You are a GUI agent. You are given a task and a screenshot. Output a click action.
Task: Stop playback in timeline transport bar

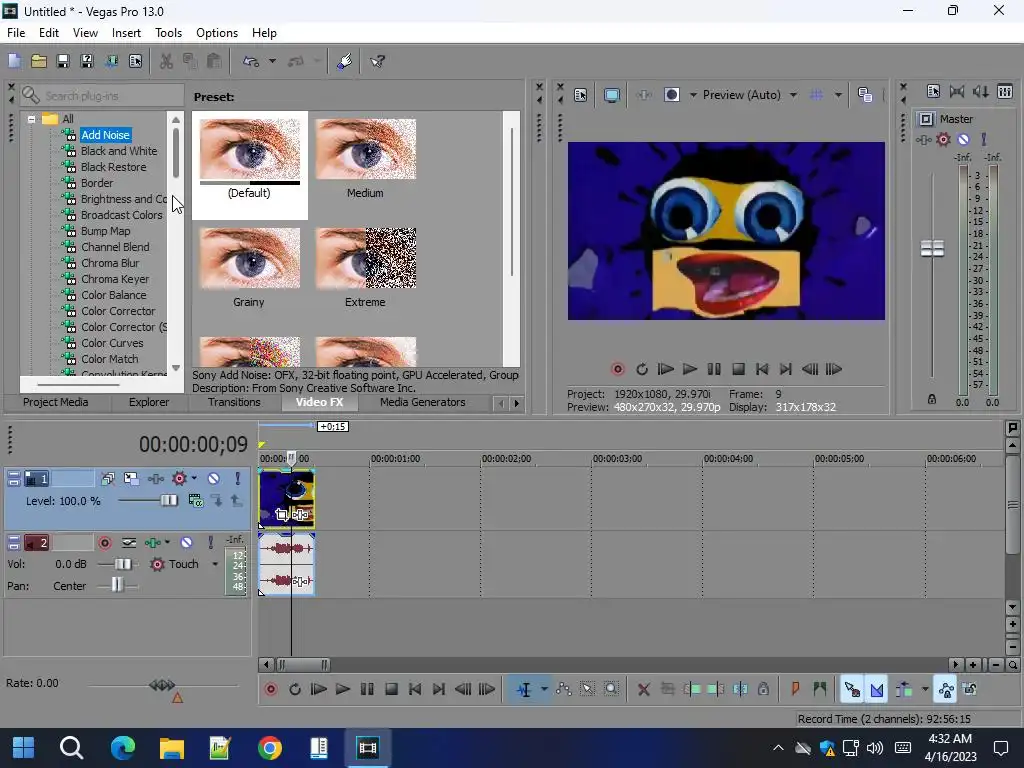(391, 689)
